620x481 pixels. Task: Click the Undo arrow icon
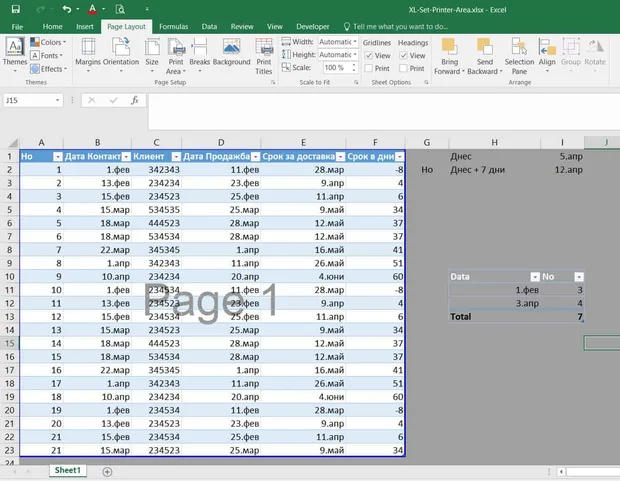pos(67,9)
